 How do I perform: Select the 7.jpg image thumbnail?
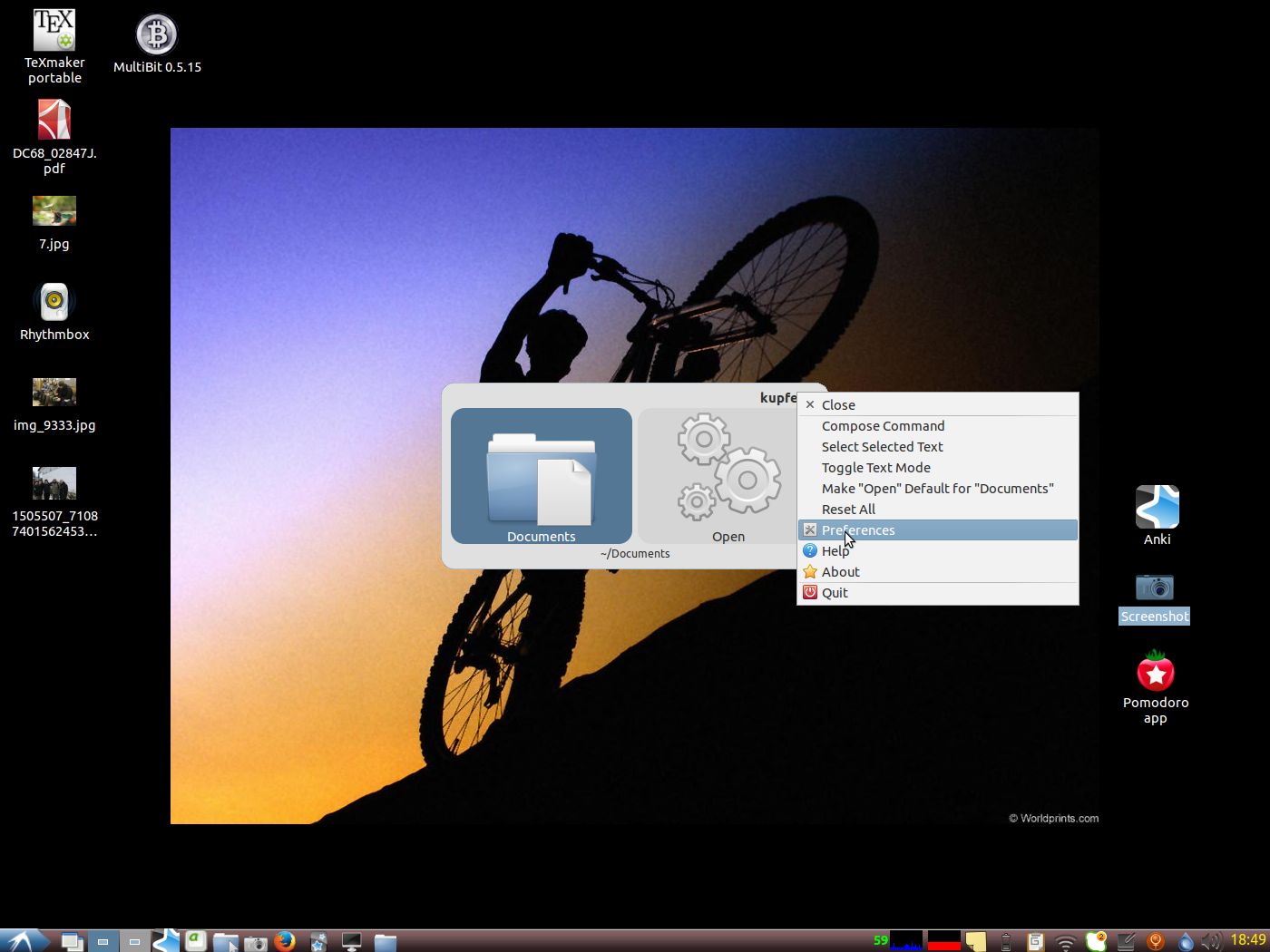click(x=54, y=210)
